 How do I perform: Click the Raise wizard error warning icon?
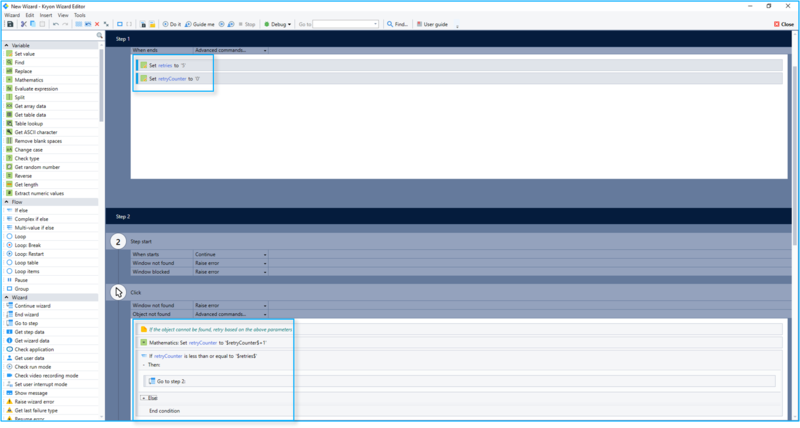[x=9, y=401]
